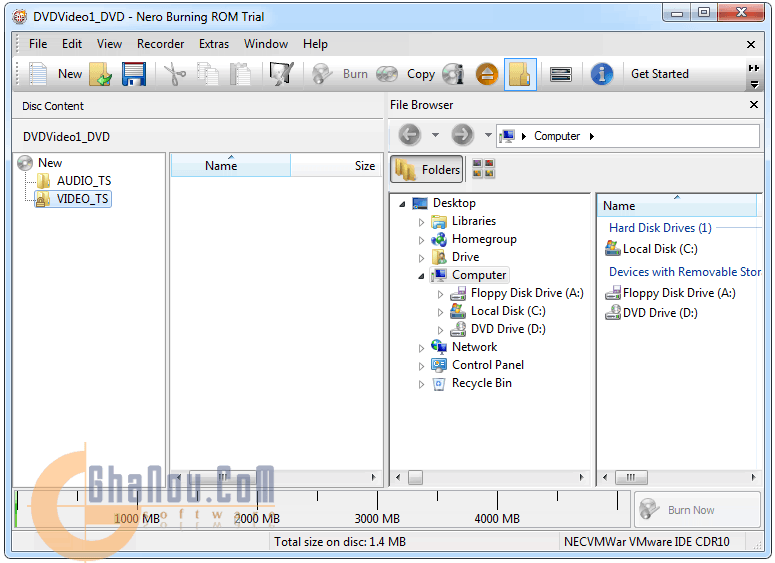Viewport: 775px width, 563px height.
Task: Open the Window menu
Action: [266, 44]
